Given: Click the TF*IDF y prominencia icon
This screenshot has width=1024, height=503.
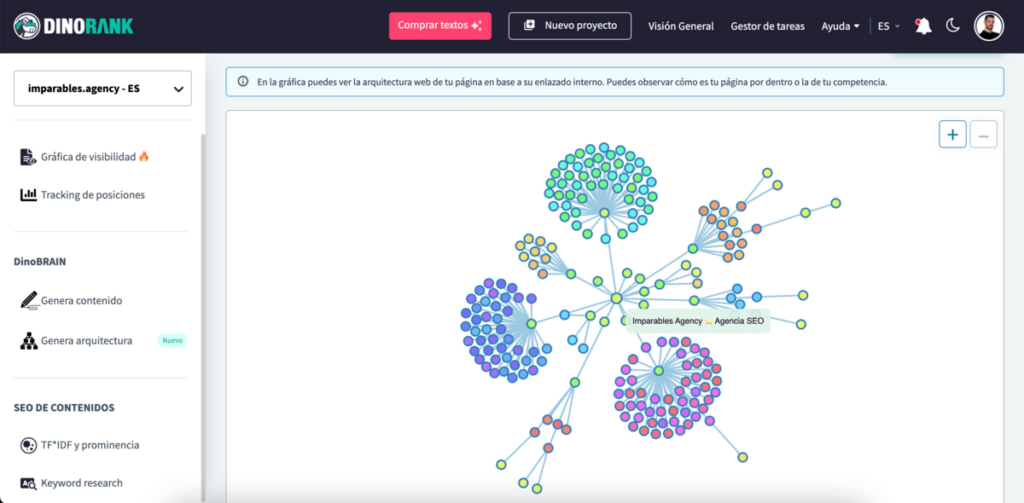Looking at the screenshot, I should (29, 445).
